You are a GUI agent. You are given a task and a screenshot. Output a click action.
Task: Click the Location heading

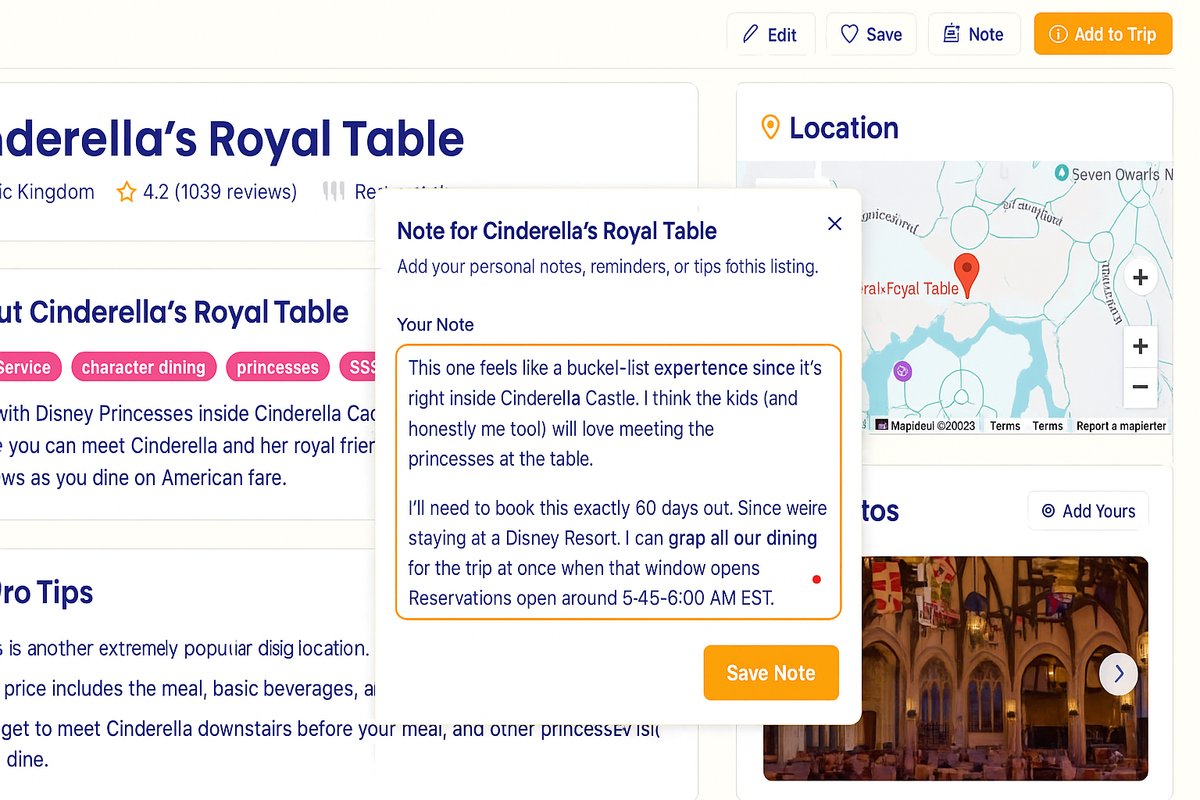pyautogui.click(x=844, y=128)
